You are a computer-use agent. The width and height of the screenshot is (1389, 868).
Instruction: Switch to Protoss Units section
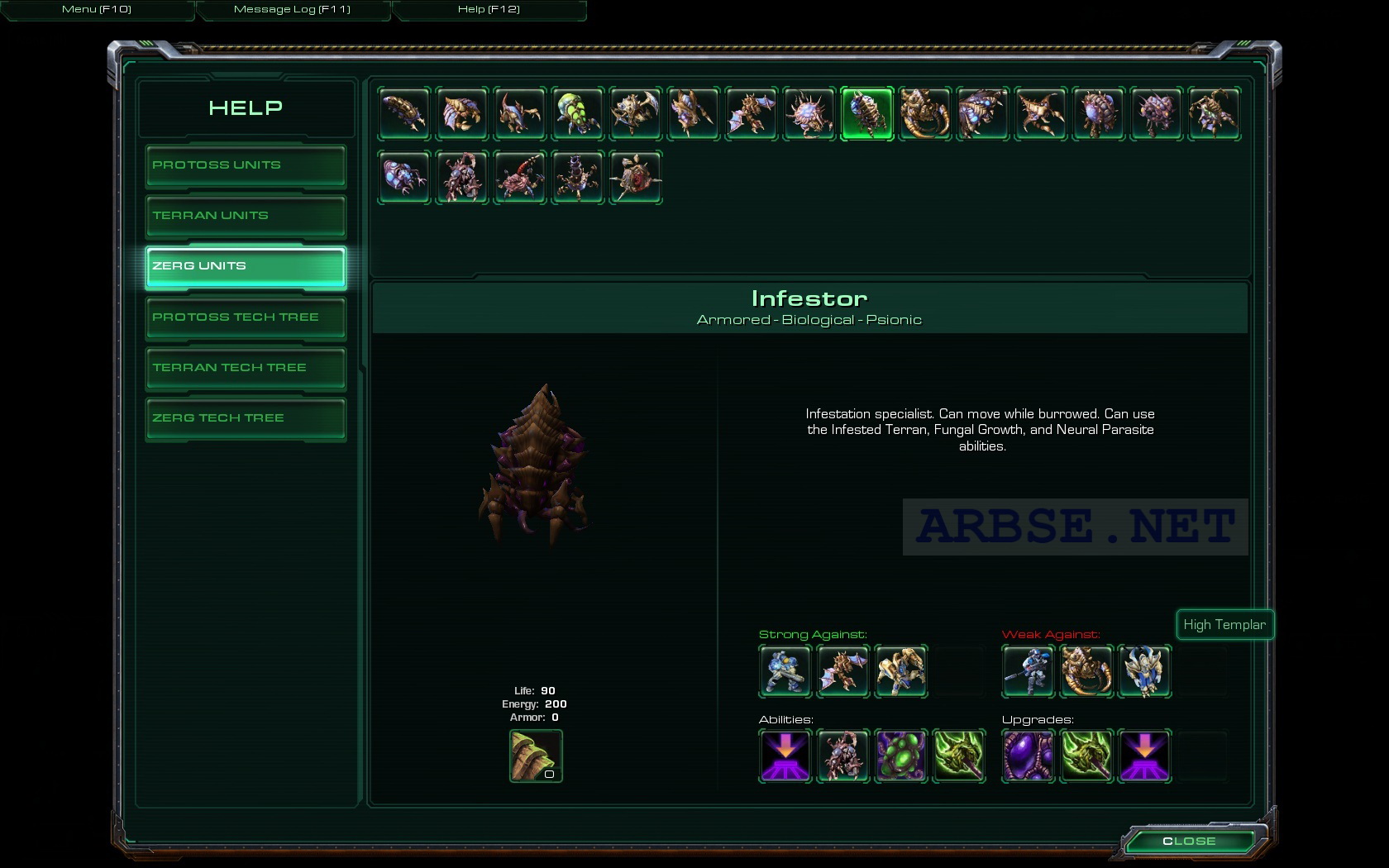pyautogui.click(x=246, y=165)
